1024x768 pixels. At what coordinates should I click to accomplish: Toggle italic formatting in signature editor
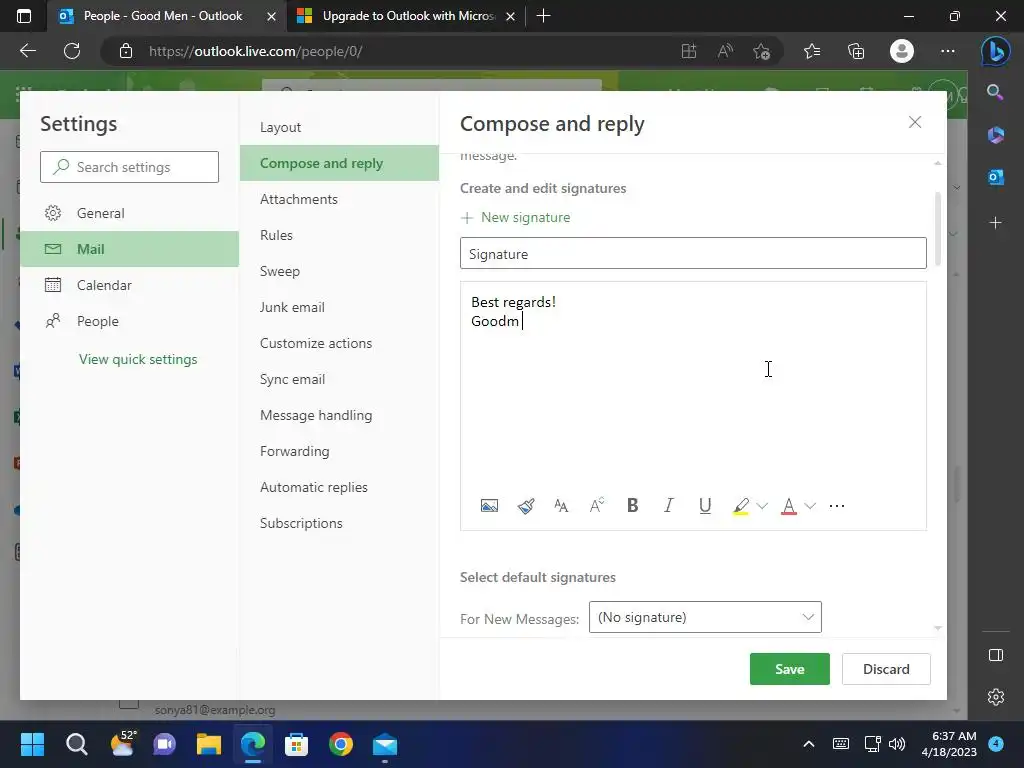(668, 505)
